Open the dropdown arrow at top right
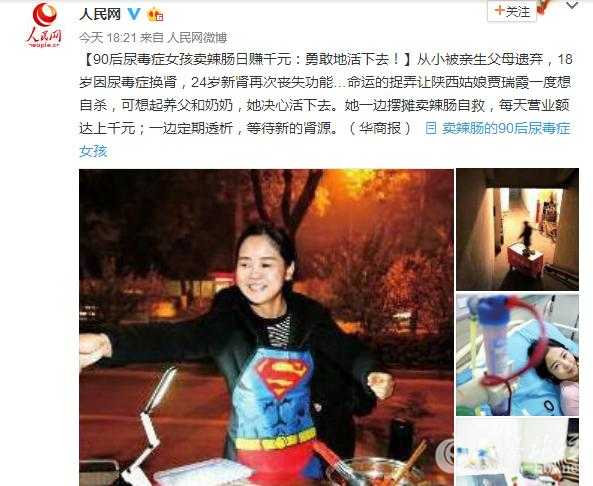The height and width of the screenshot is (486, 593). coord(571,5)
